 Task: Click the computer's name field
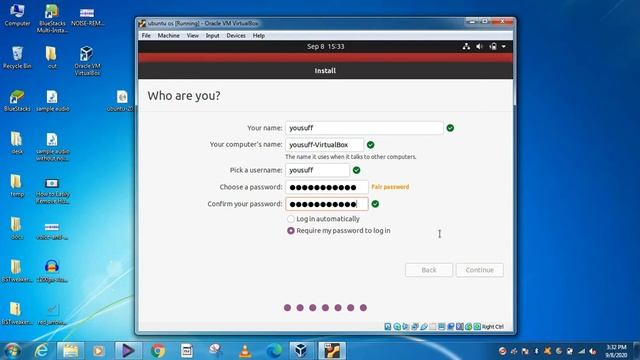(324, 145)
